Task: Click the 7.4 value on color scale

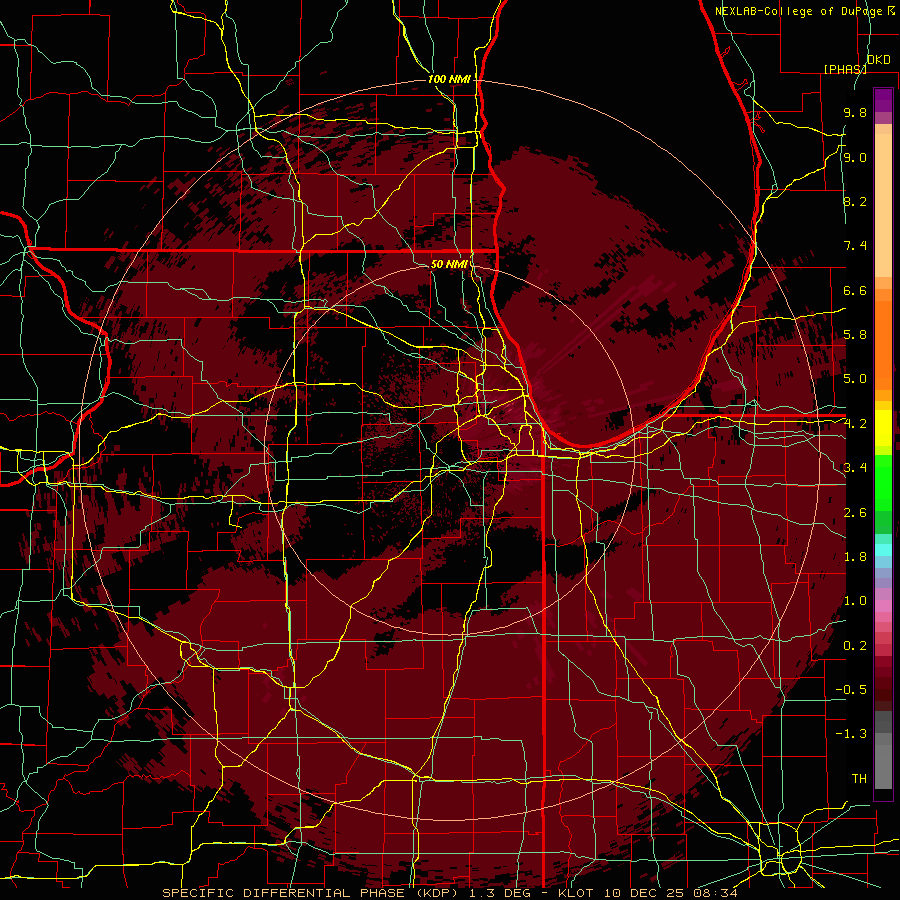Action: [855, 246]
